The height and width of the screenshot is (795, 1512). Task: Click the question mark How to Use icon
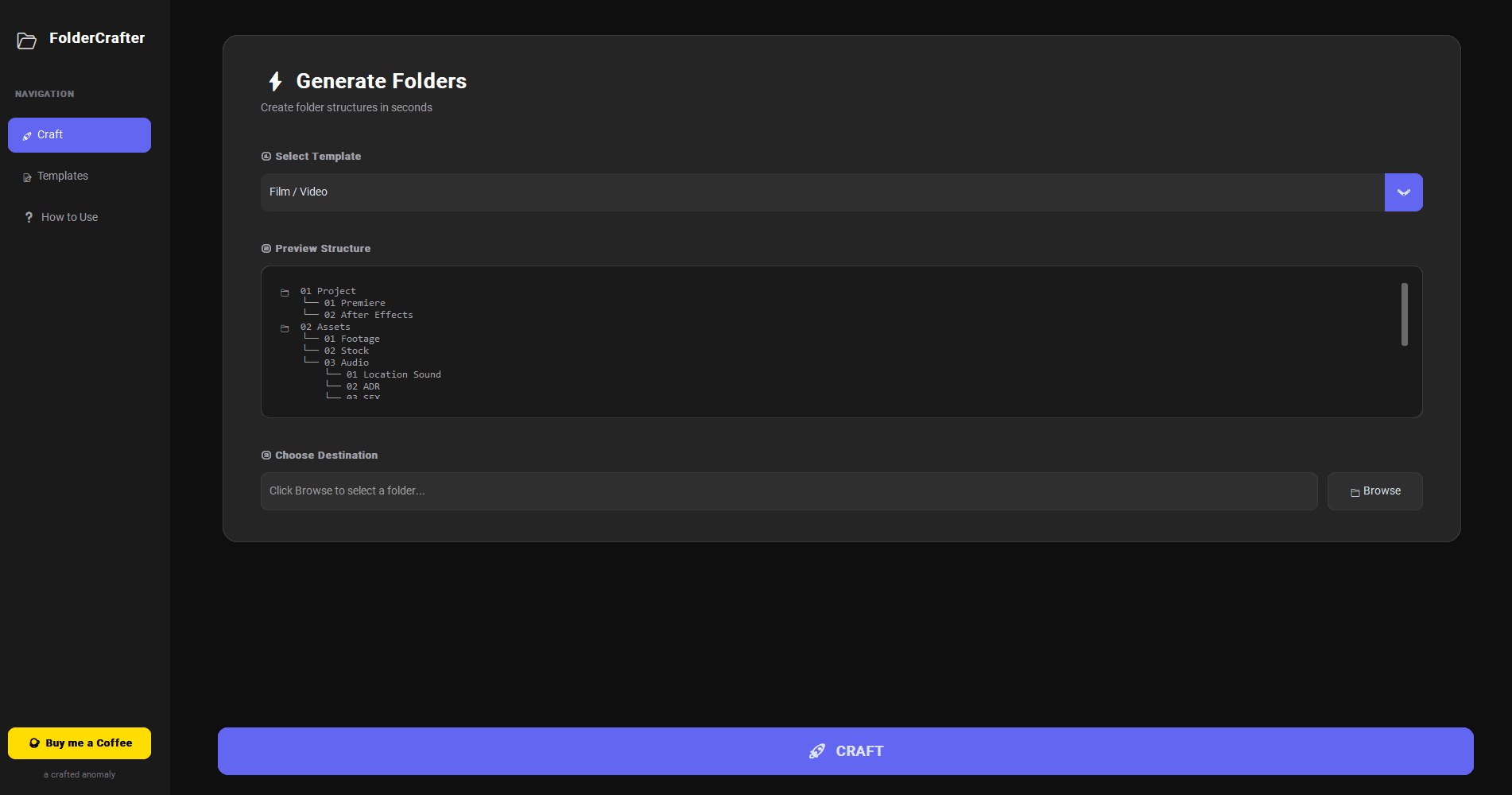[29, 217]
